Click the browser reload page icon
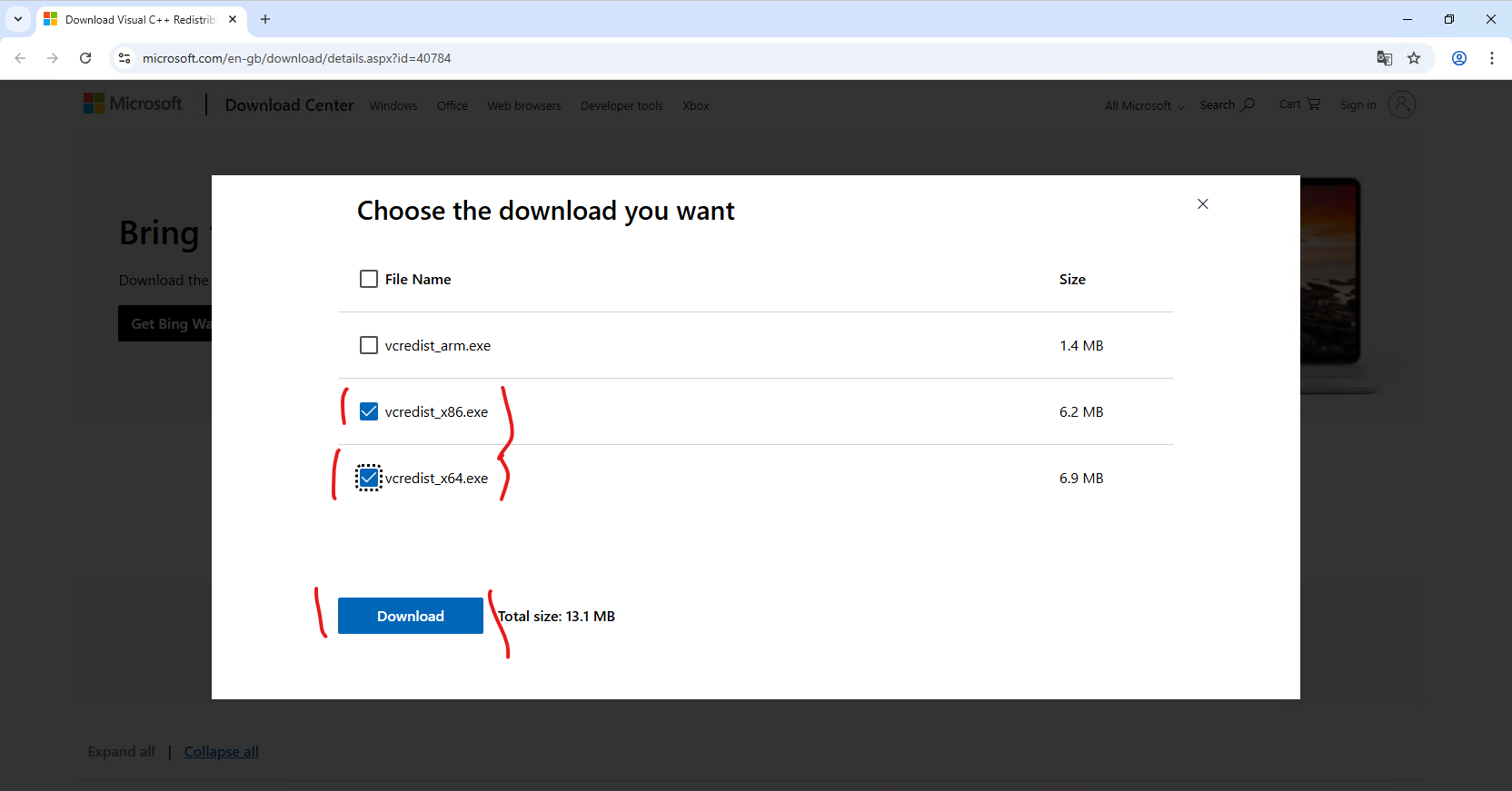The height and width of the screenshot is (791, 1512). 85,58
